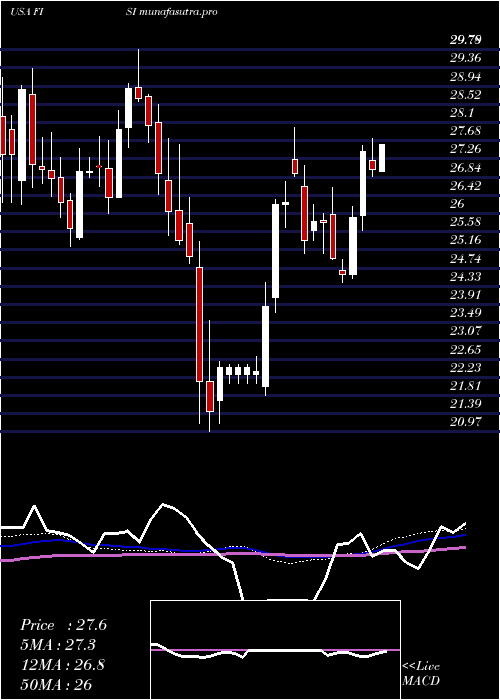Click the '5MA : 27.3' readout

58,645
